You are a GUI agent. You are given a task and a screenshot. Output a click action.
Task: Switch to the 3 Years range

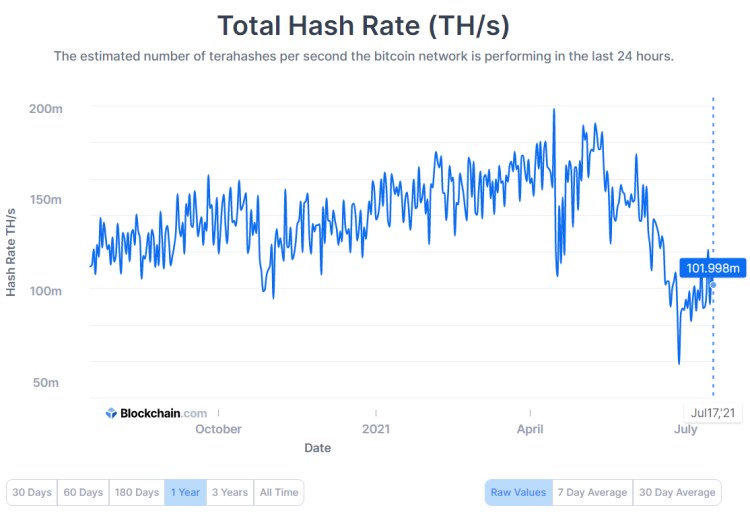(230, 492)
